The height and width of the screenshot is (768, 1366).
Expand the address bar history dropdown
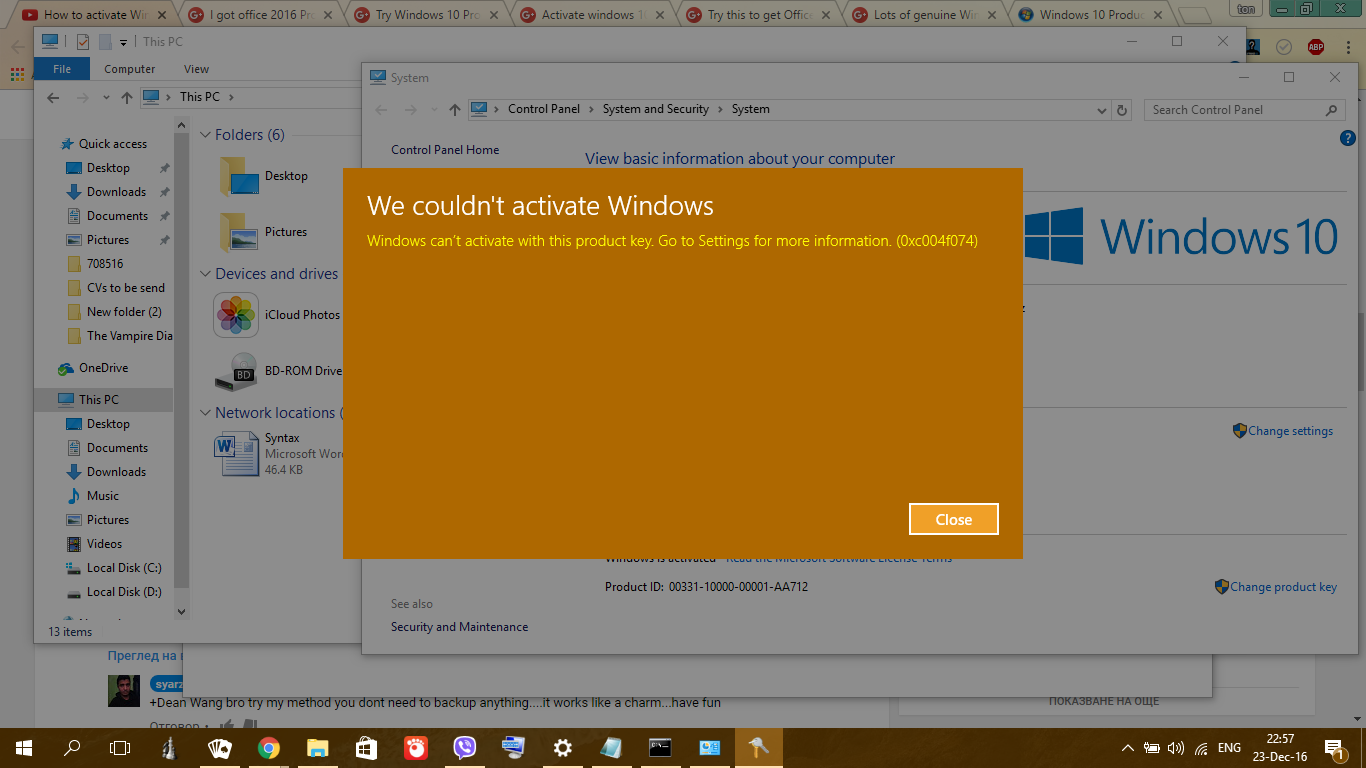(1102, 110)
